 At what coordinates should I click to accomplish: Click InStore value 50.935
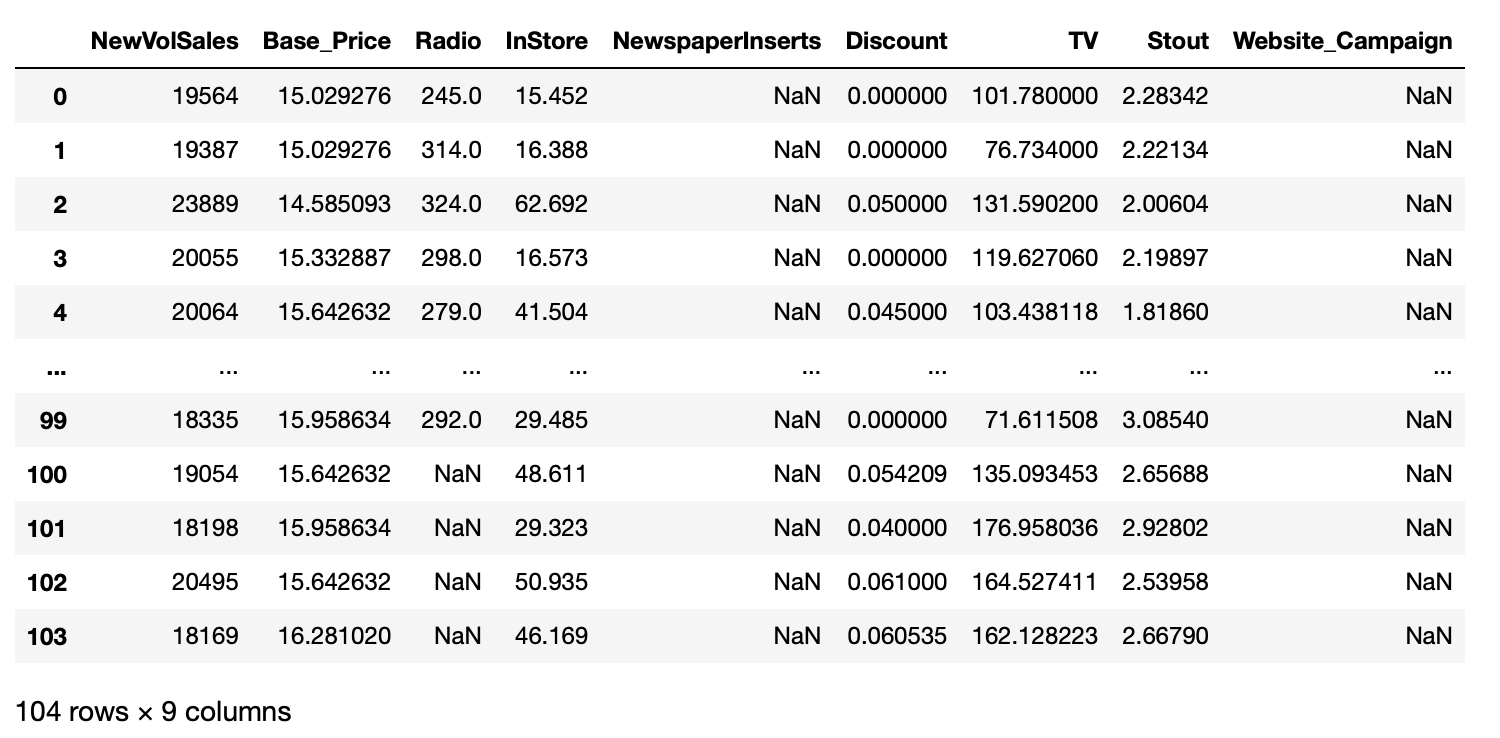tap(551, 582)
